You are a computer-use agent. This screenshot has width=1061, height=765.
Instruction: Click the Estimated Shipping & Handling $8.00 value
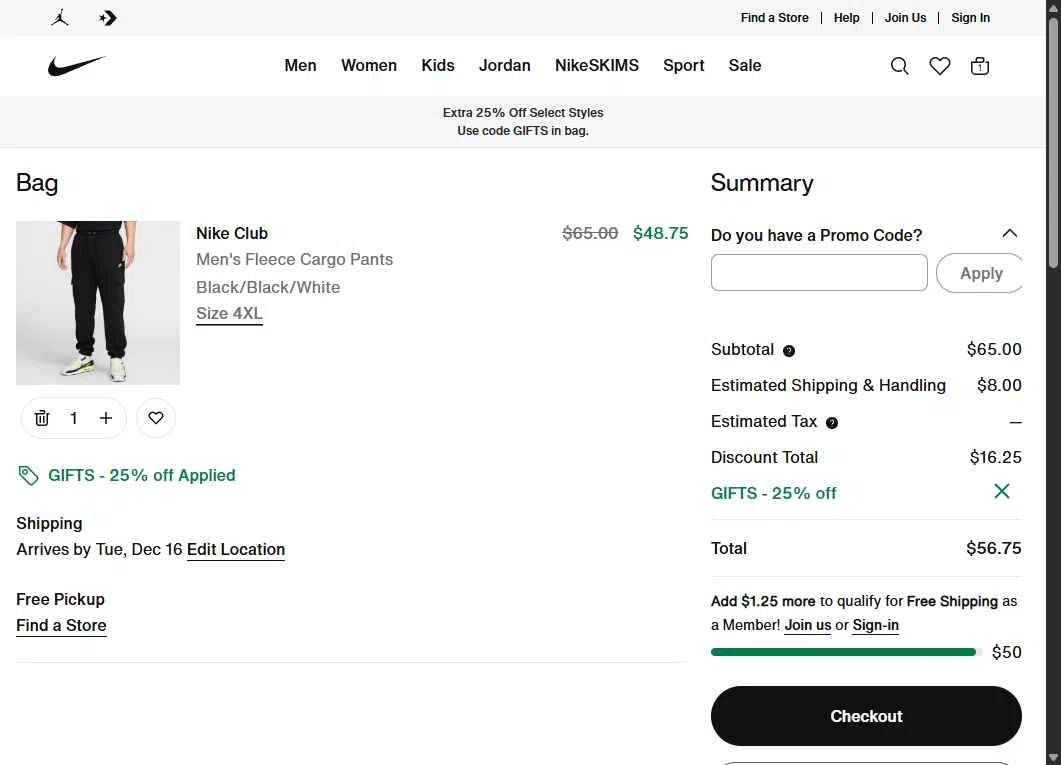999,386
